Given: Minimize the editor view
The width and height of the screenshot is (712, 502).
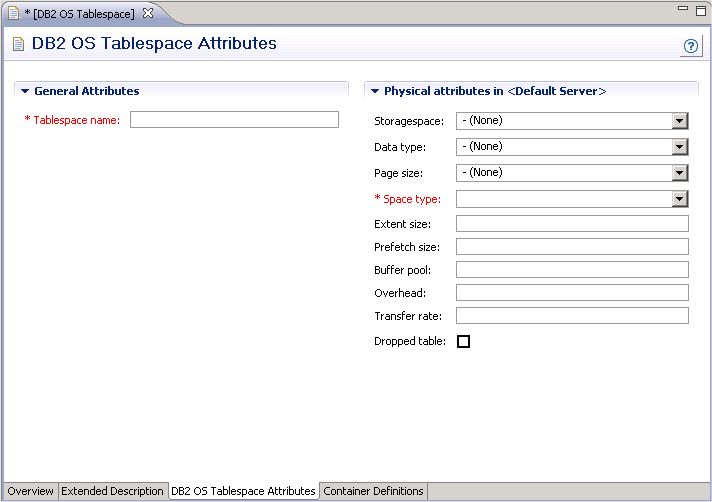Looking at the screenshot, I should pos(682,8).
